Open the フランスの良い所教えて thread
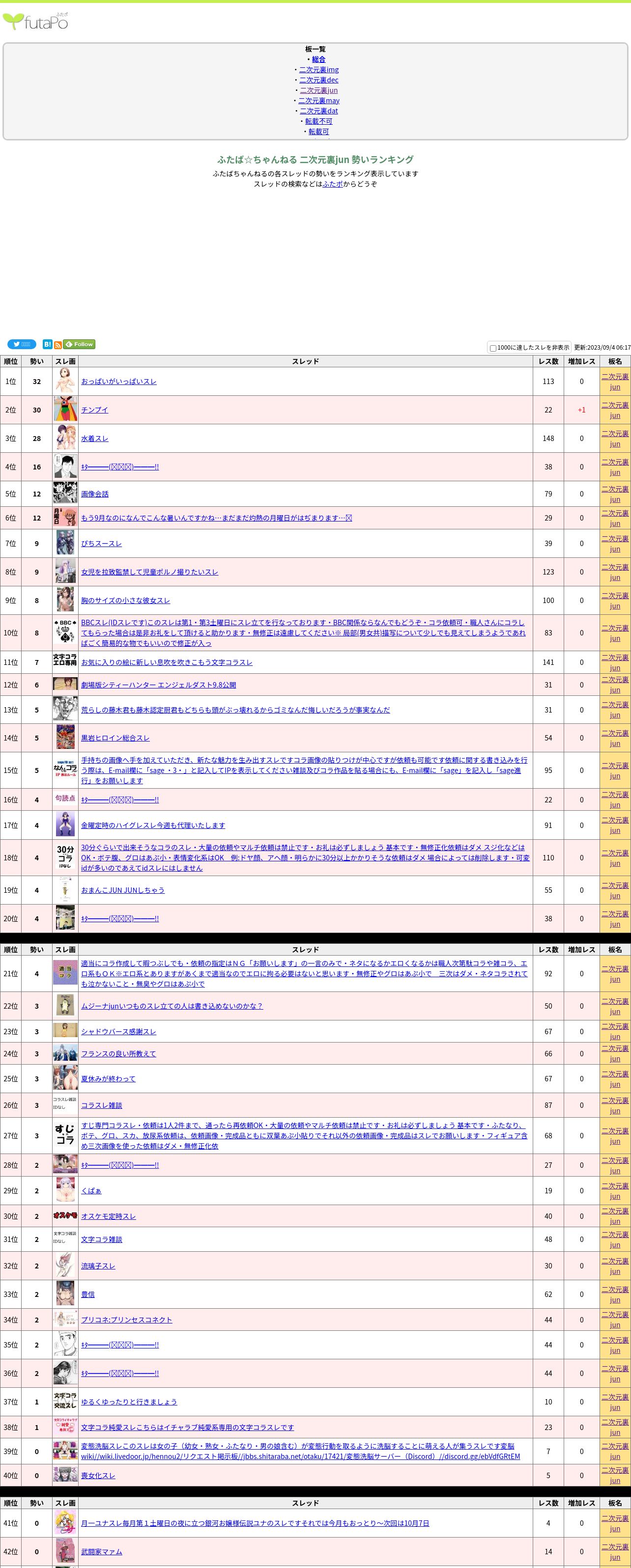 pyautogui.click(x=118, y=1054)
